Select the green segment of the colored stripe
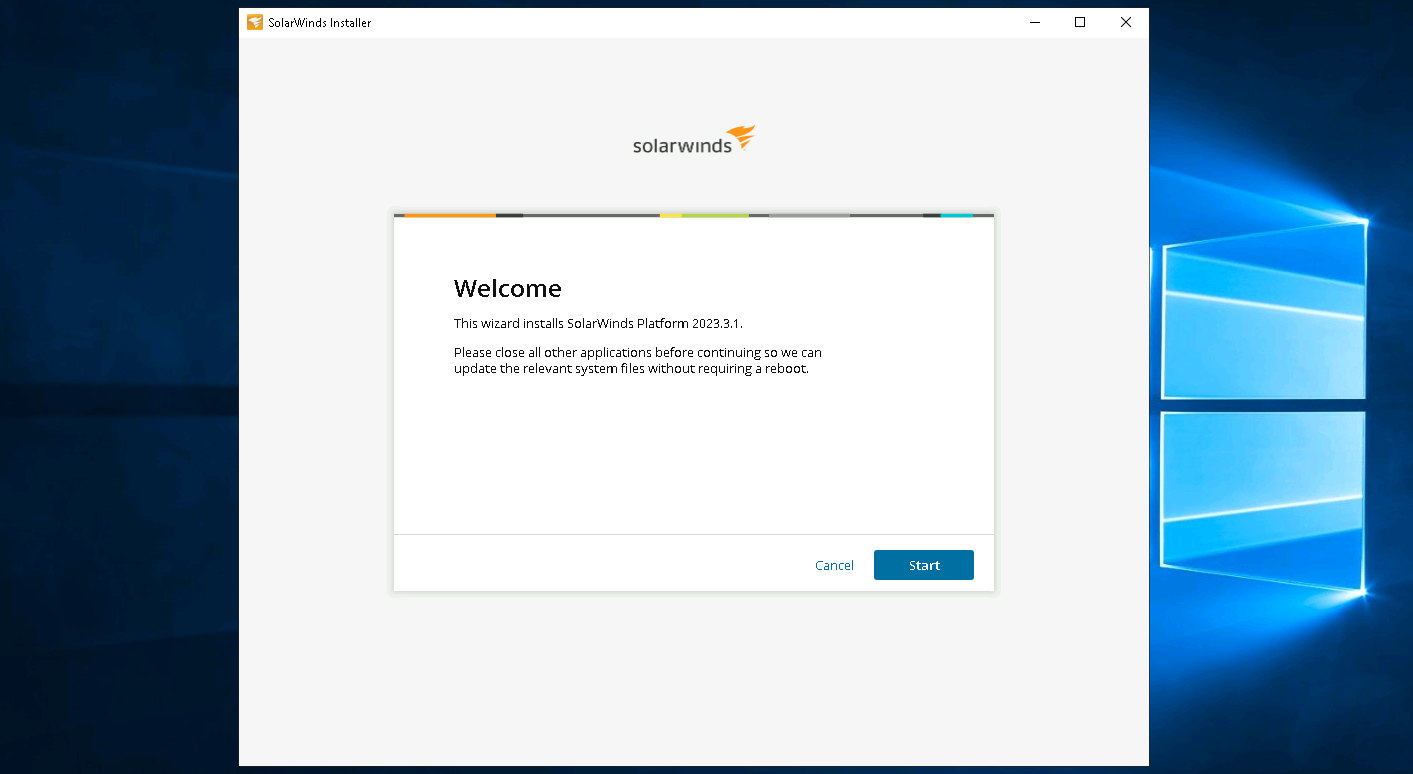 coord(715,215)
